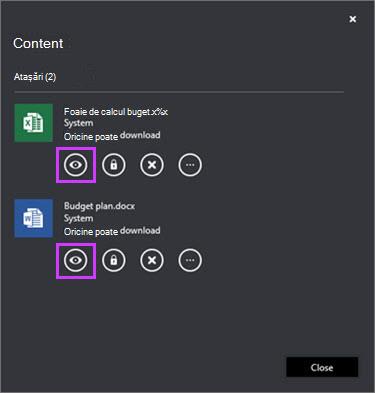Change Oricine poate download for Excel file
This screenshot has width=375, height=393.
[112, 136]
